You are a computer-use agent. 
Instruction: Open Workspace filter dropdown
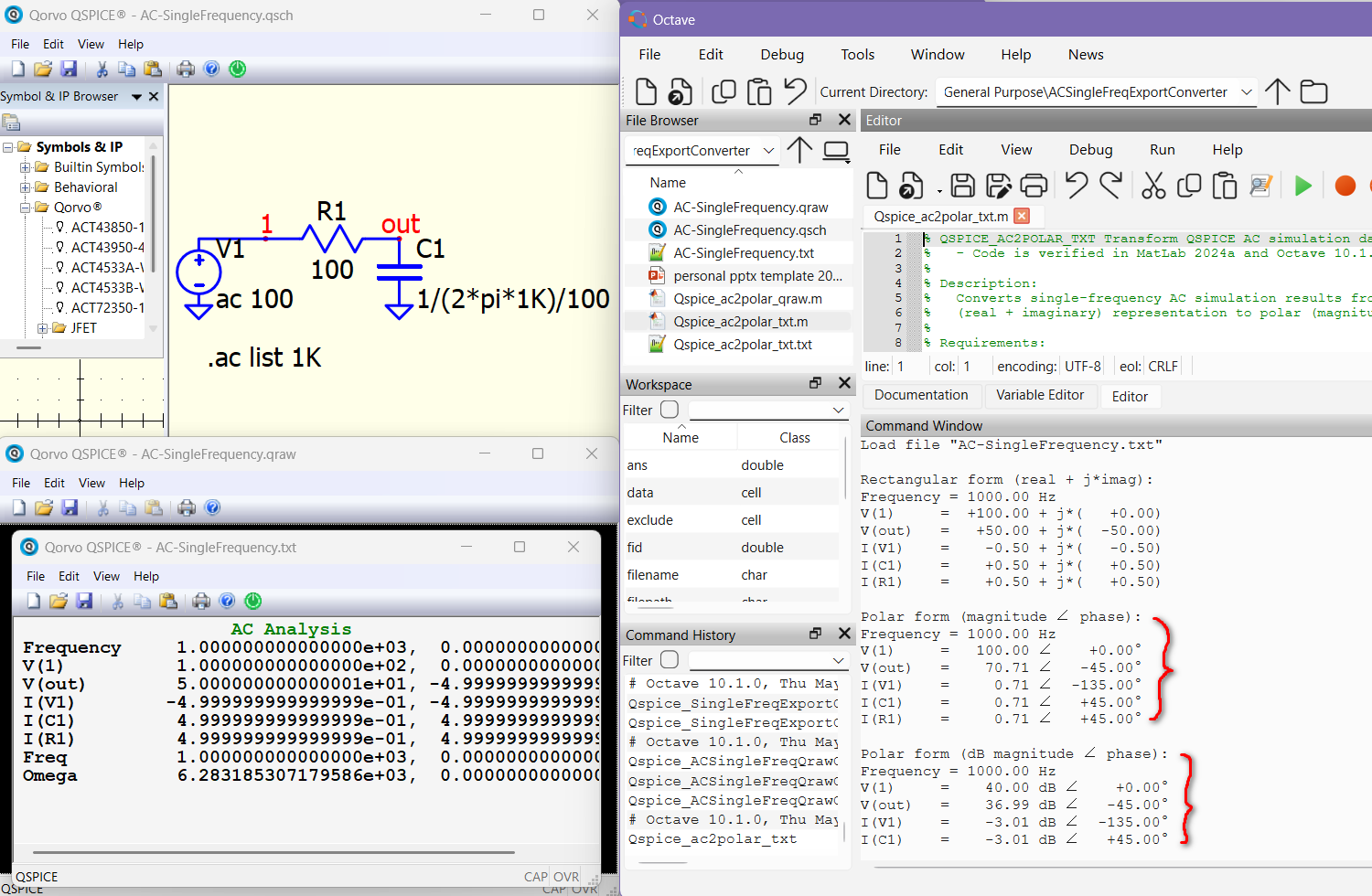point(839,410)
